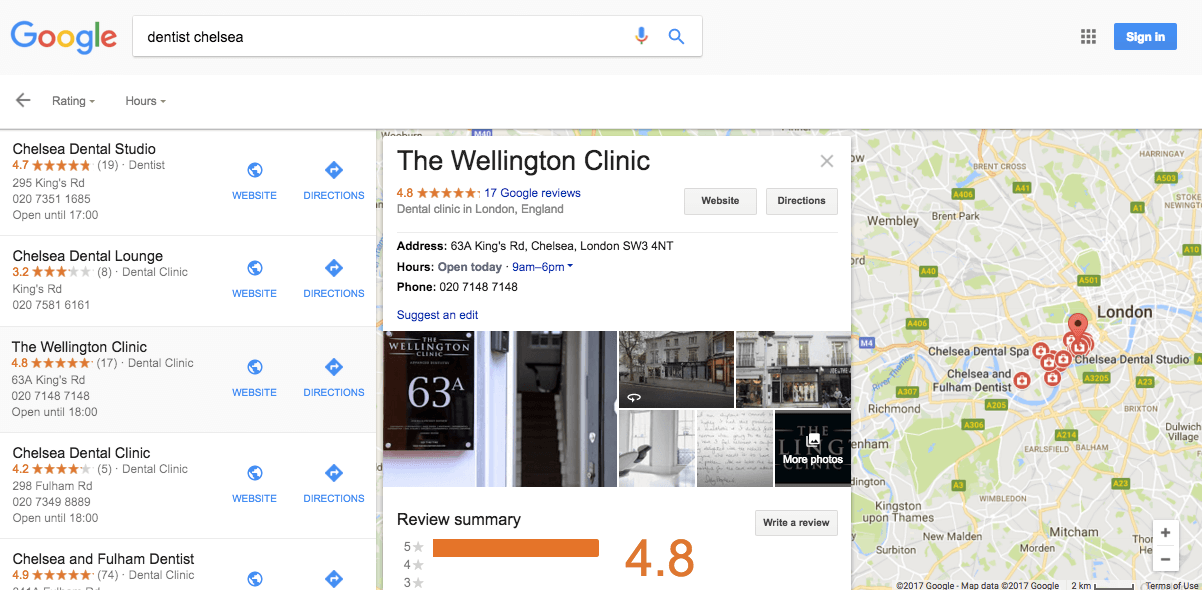Go back using the left arrow
Viewport: 1202px width, 590px height.
(23, 100)
